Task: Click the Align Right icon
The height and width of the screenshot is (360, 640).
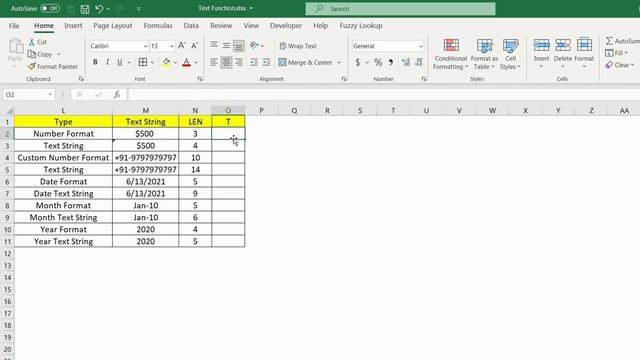Action: tap(239, 62)
